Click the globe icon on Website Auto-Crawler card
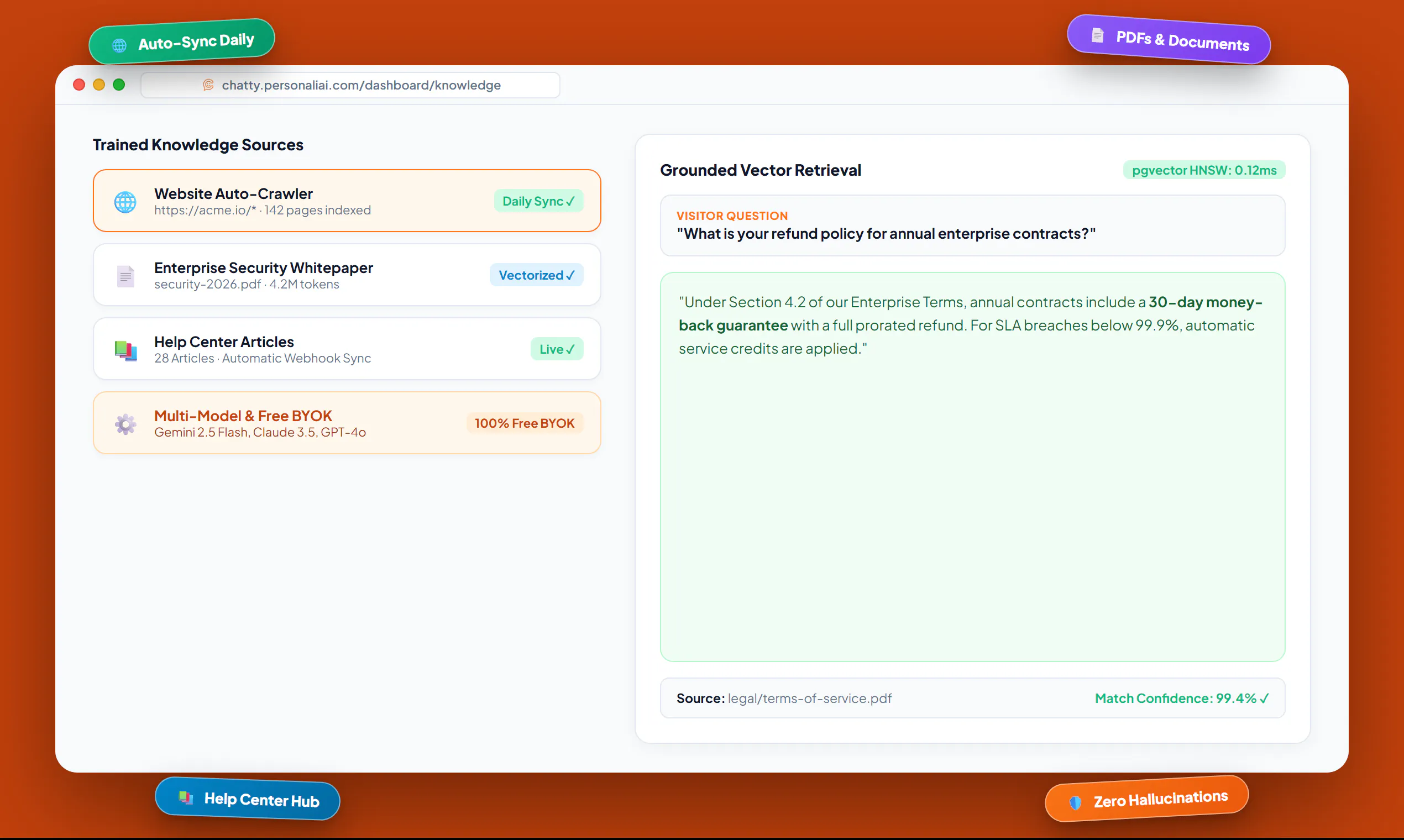This screenshot has height=840, width=1404. 125,202
